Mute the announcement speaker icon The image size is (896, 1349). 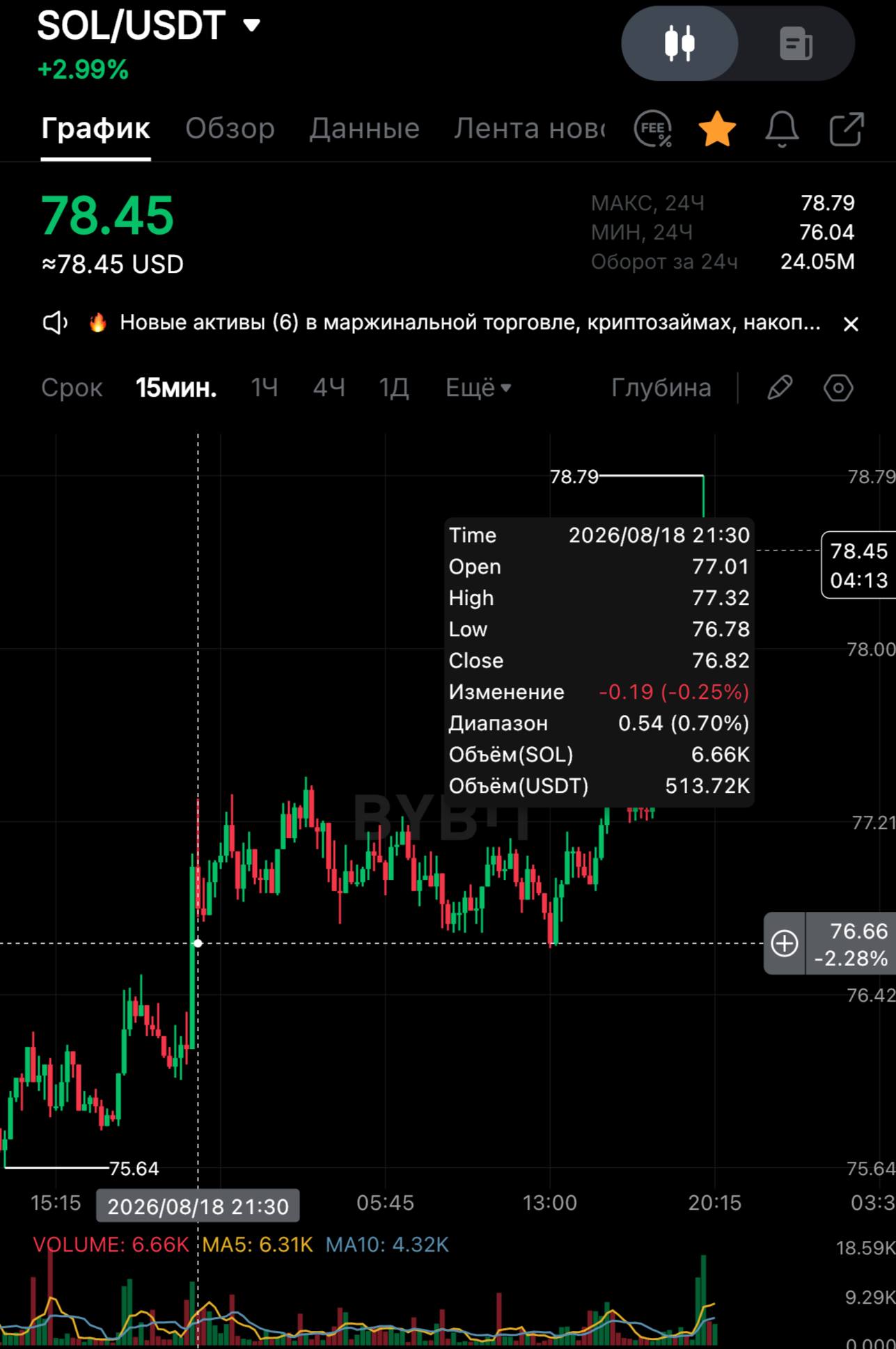click(x=56, y=323)
